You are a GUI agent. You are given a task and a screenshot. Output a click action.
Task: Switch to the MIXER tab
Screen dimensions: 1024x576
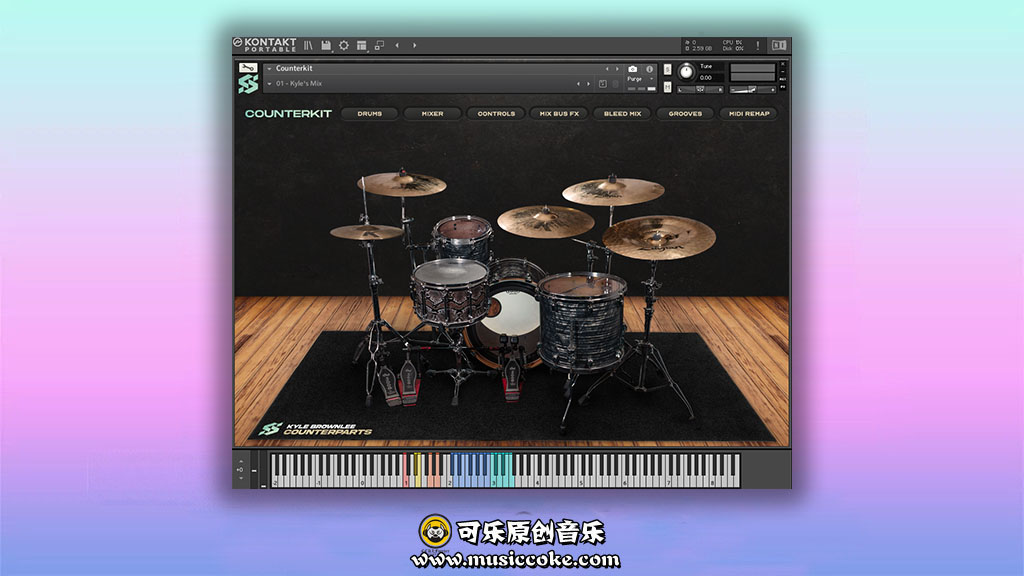[x=432, y=114]
